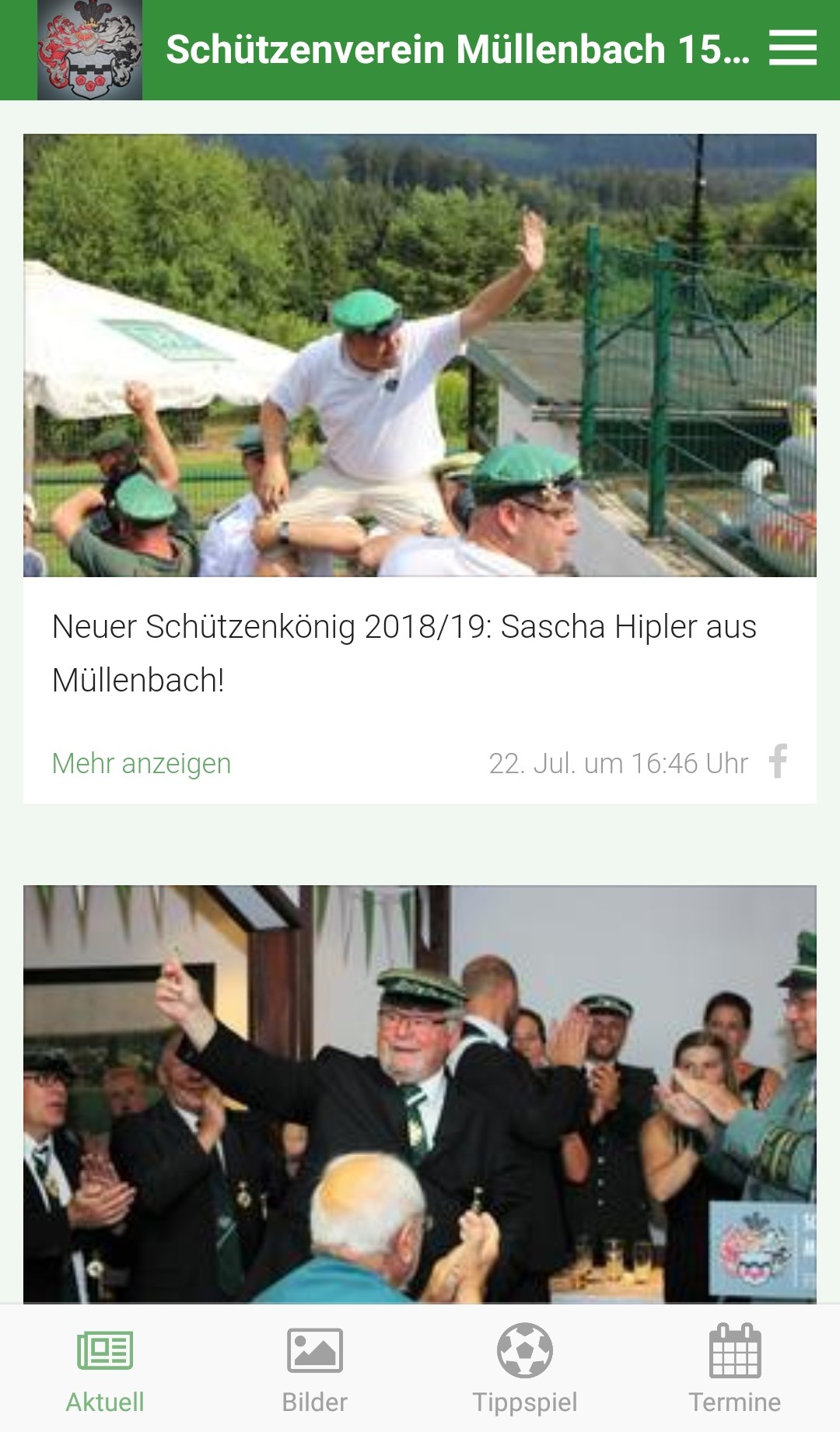
Task: Select the Aktuell newspaper icon
Action: click(x=105, y=1350)
